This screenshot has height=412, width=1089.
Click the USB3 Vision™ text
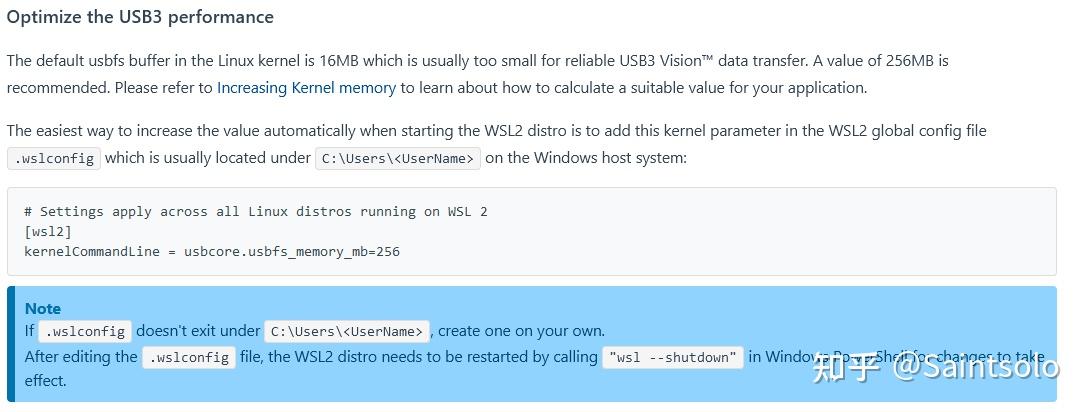pyautogui.click(x=666, y=60)
